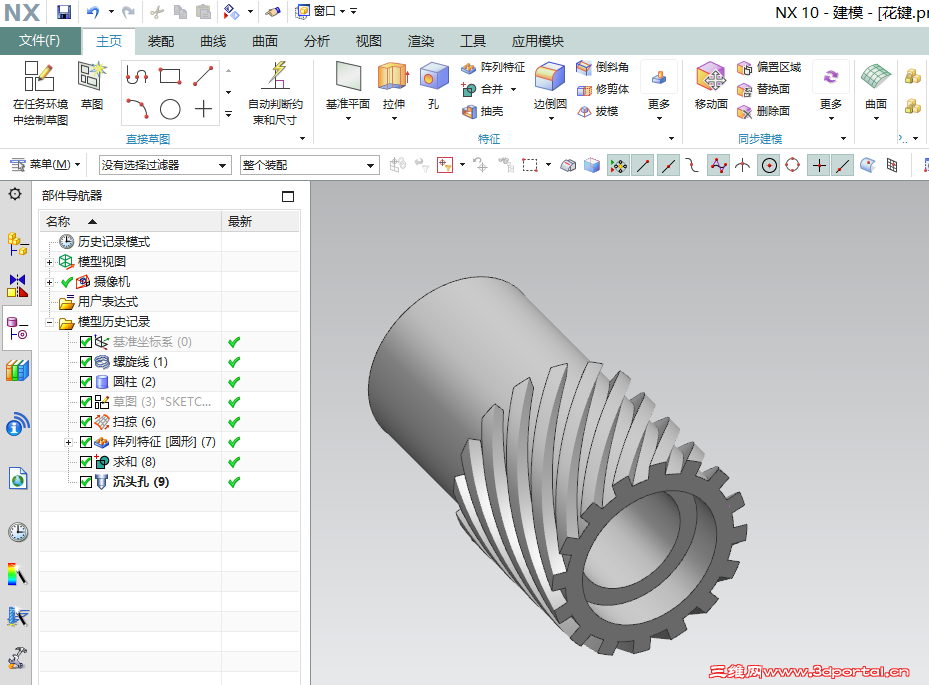Switch to the 曲线 tab
The width and height of the screenshot is (929, 685).
pos(213,41)
